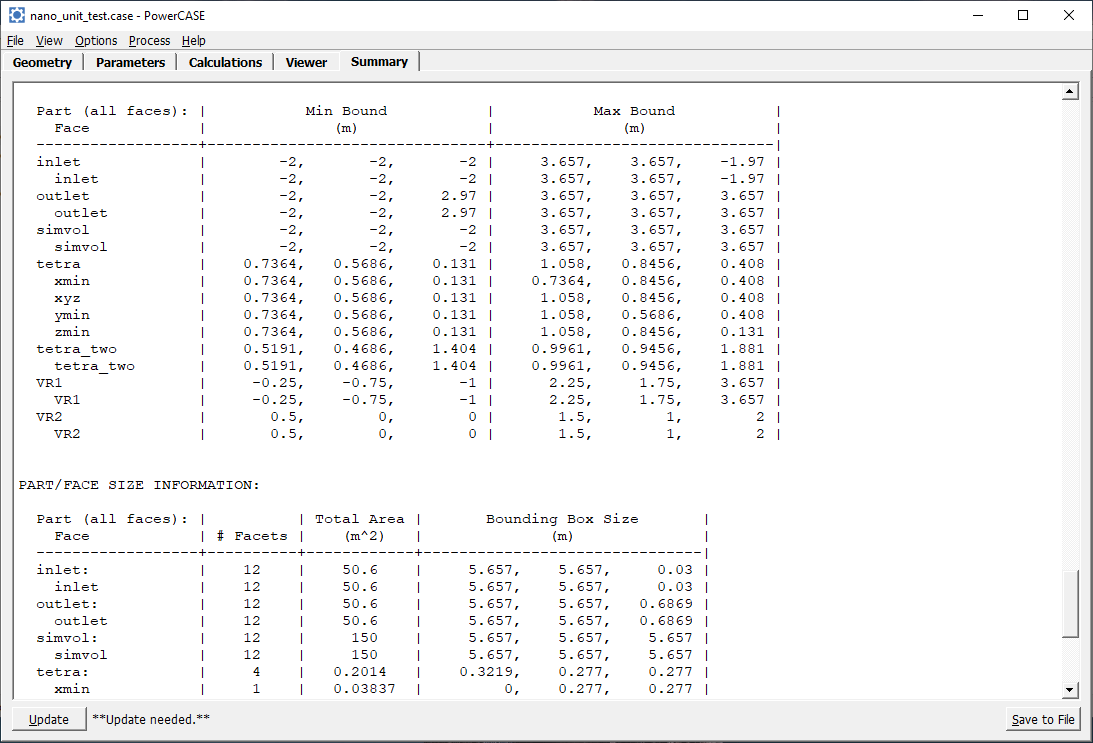
Task: Open the Viewer tab
Action: (x=306, y=62)
